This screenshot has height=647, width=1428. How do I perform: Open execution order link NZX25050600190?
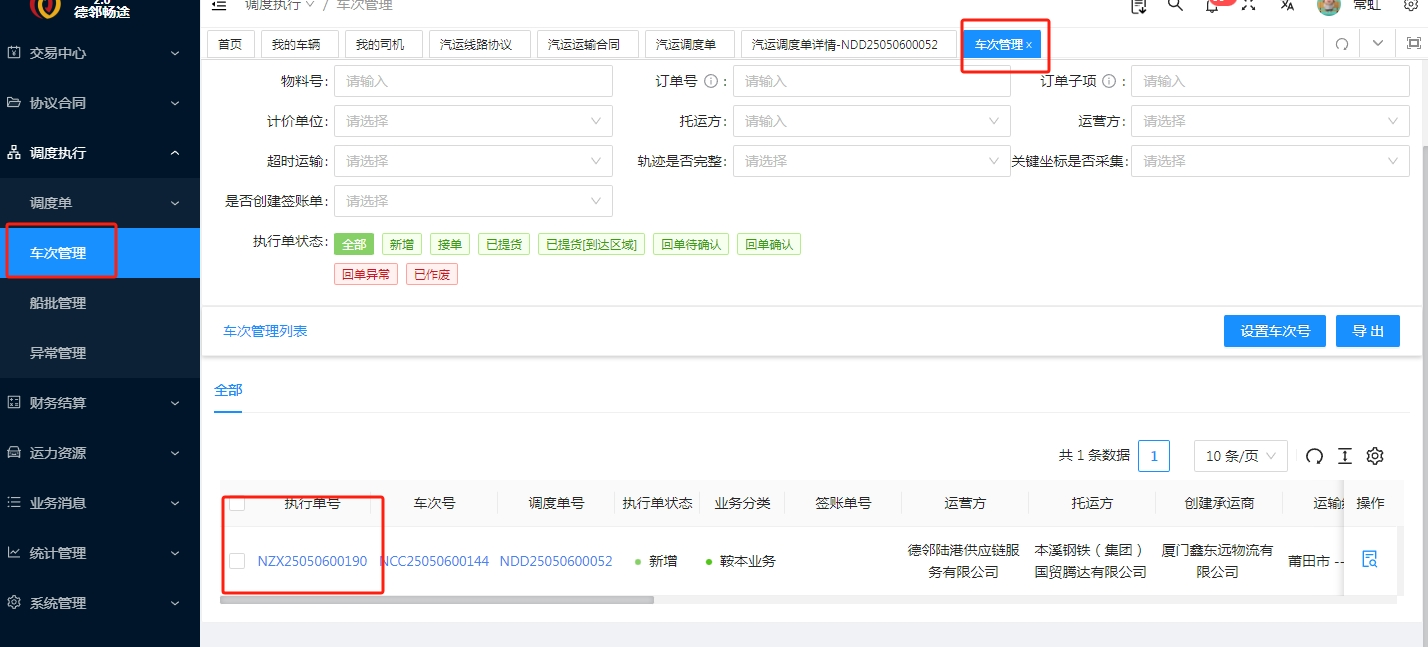point(312,561)
